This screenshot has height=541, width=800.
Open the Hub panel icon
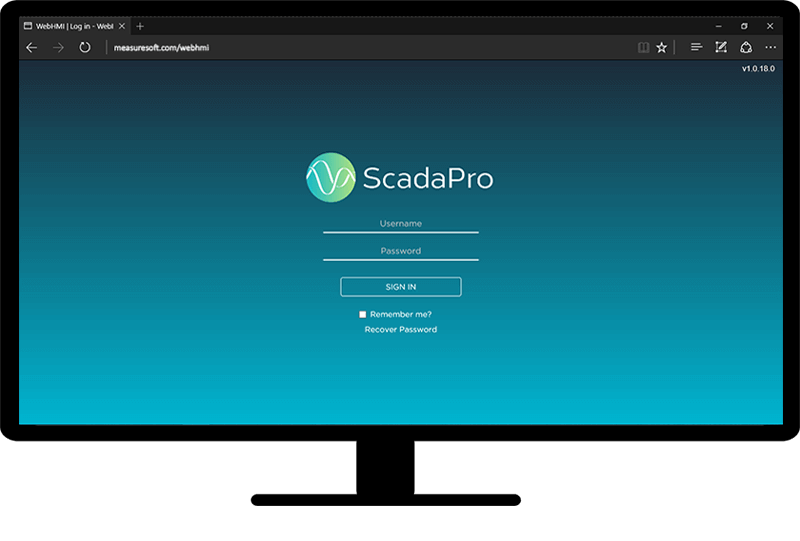tap(696, 47)
